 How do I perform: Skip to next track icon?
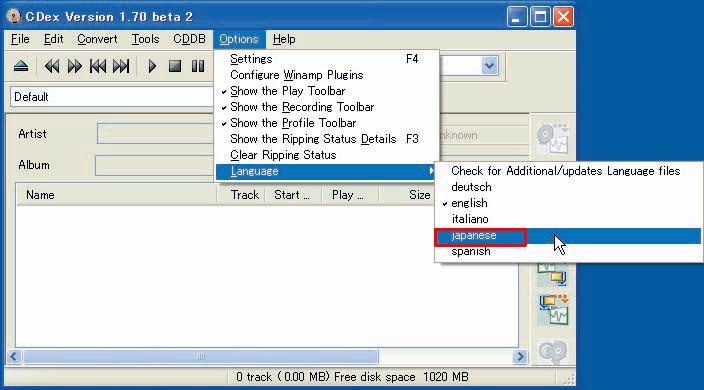(121, 66)
